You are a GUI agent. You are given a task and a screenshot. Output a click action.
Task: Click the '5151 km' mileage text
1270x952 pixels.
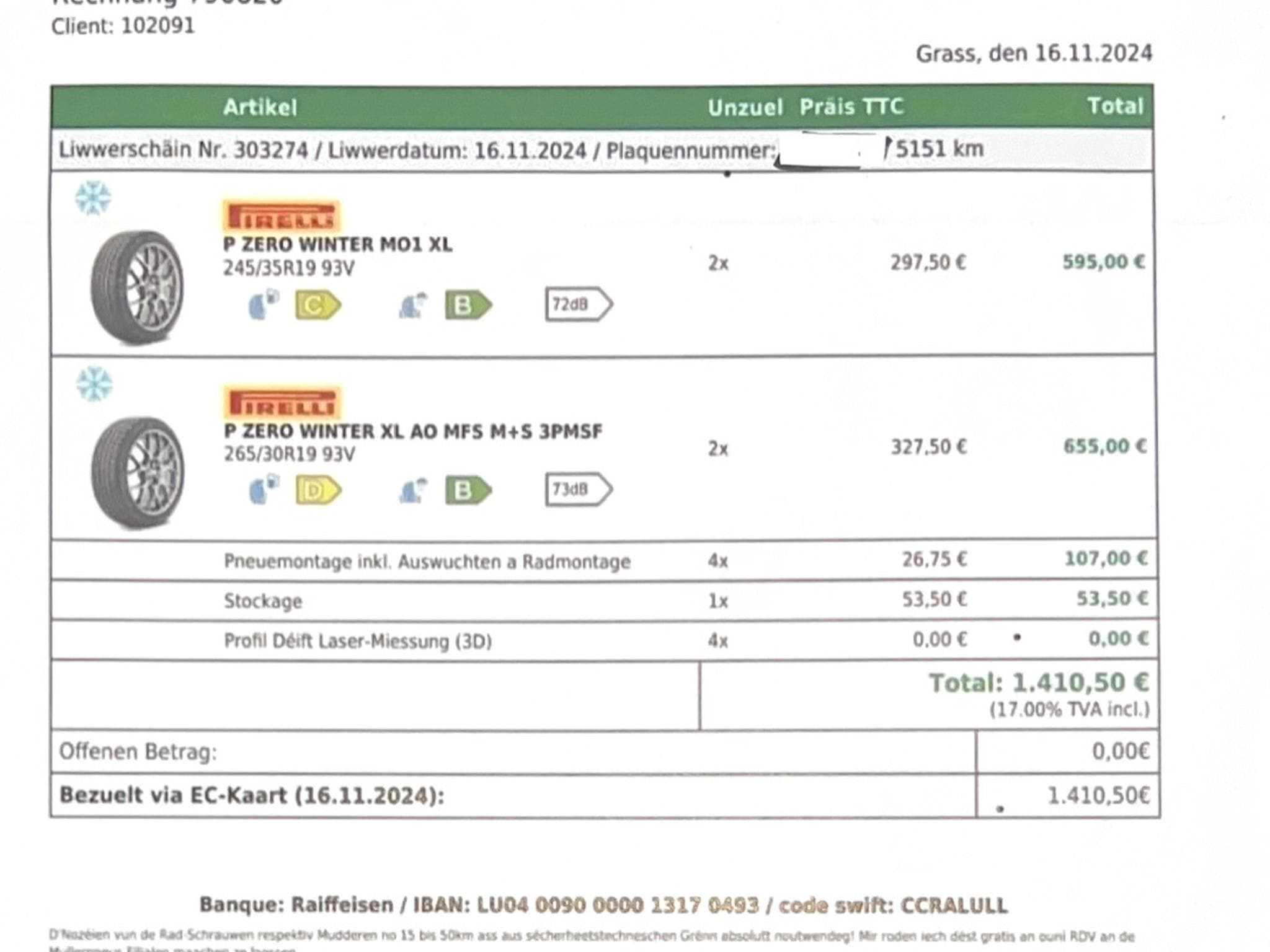click(x=939, y=149)
